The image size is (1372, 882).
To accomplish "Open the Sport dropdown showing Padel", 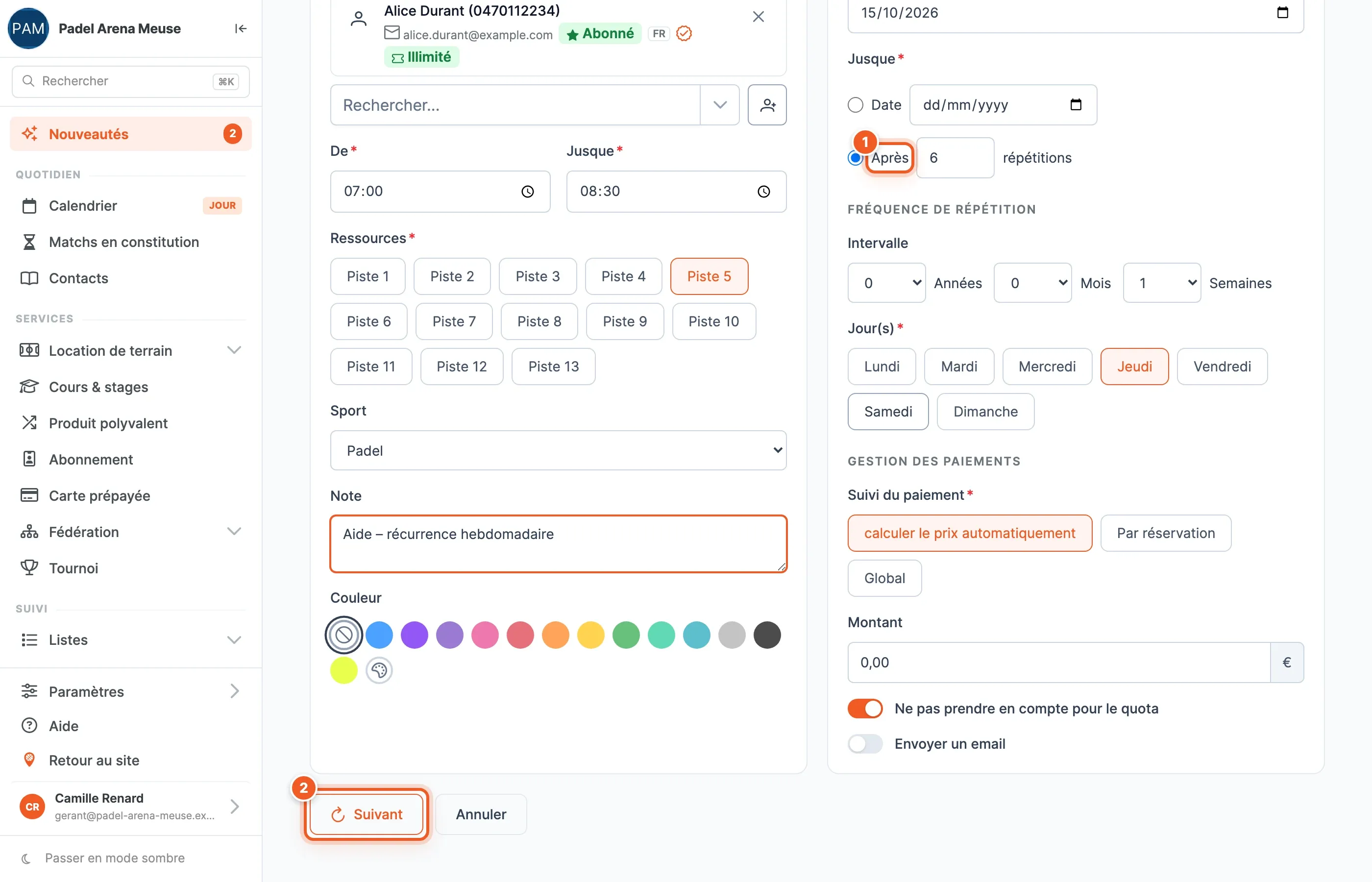I will click(x=558, y=451).
